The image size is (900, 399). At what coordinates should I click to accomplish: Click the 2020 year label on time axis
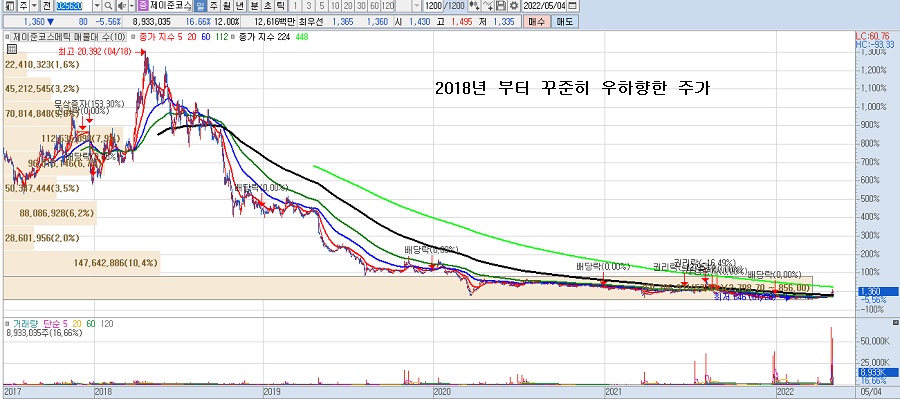pyautogui.click(x=441, y=392)
